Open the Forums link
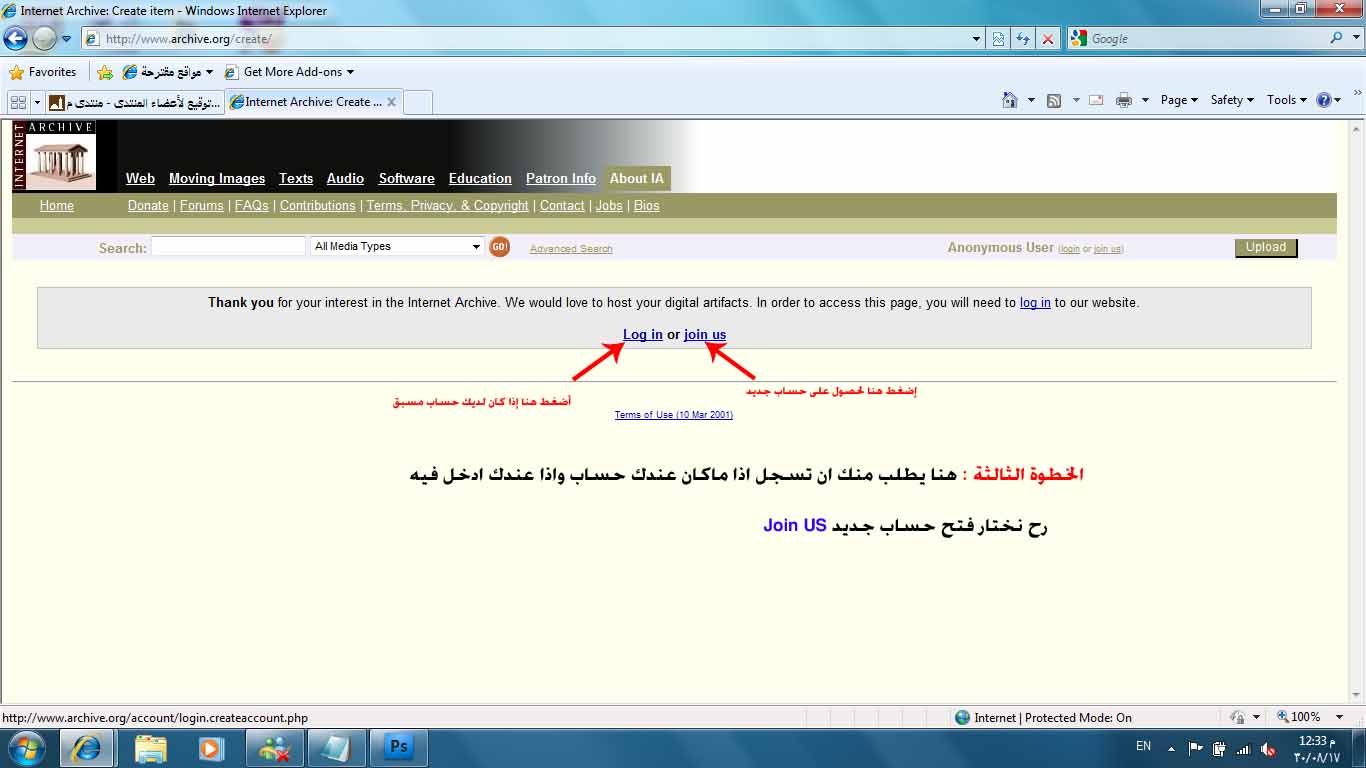1366x768 pixels. (x=202, y=205)
